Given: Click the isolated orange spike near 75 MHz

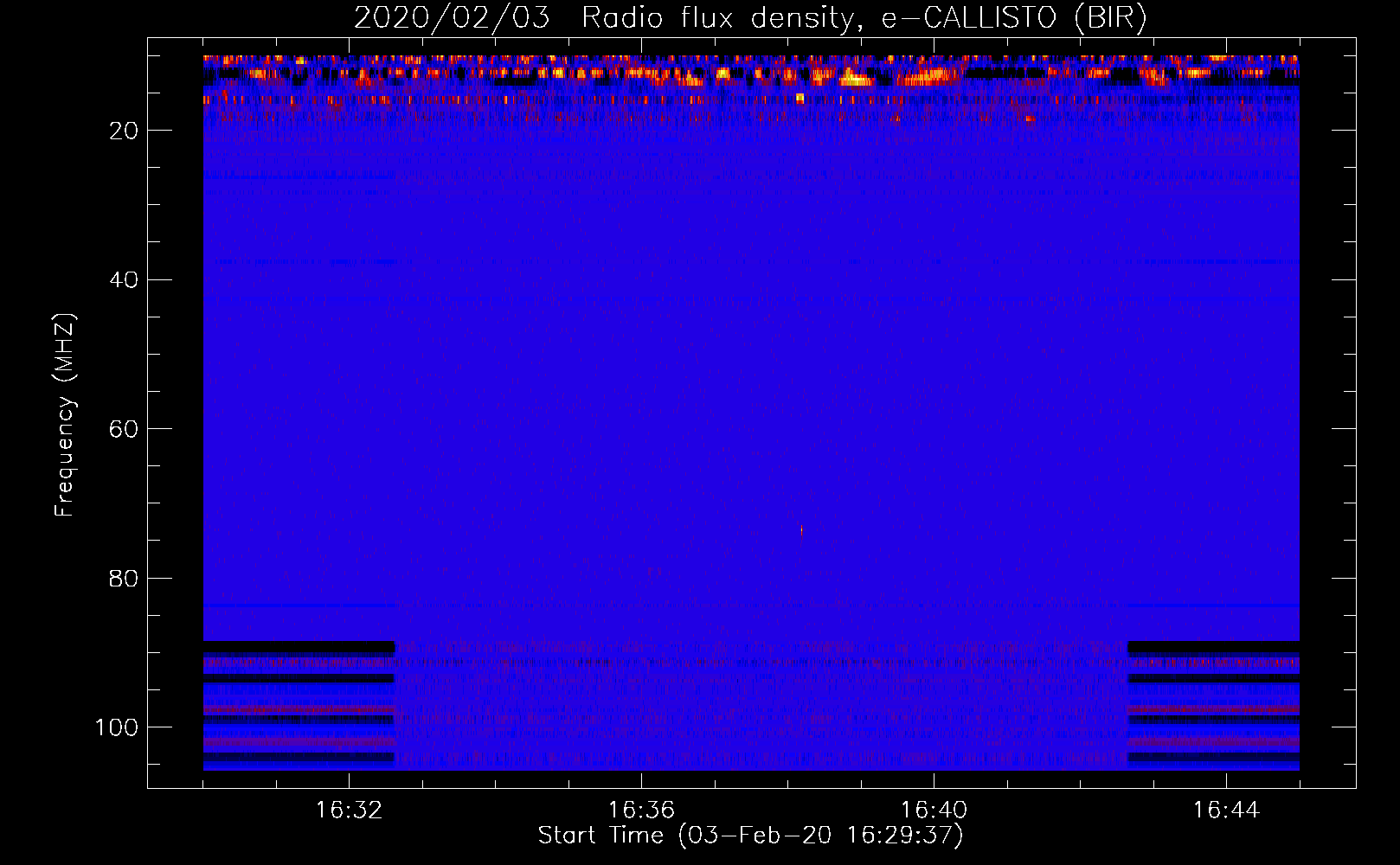Looking at the screenshot, I should (801, 530).
